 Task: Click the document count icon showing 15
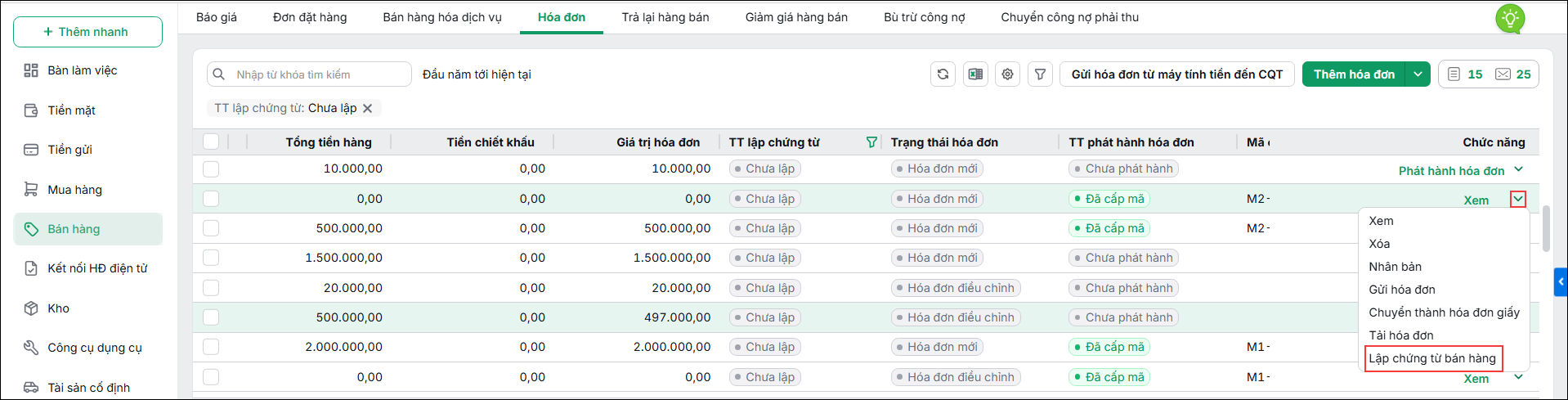point(1454,74)
